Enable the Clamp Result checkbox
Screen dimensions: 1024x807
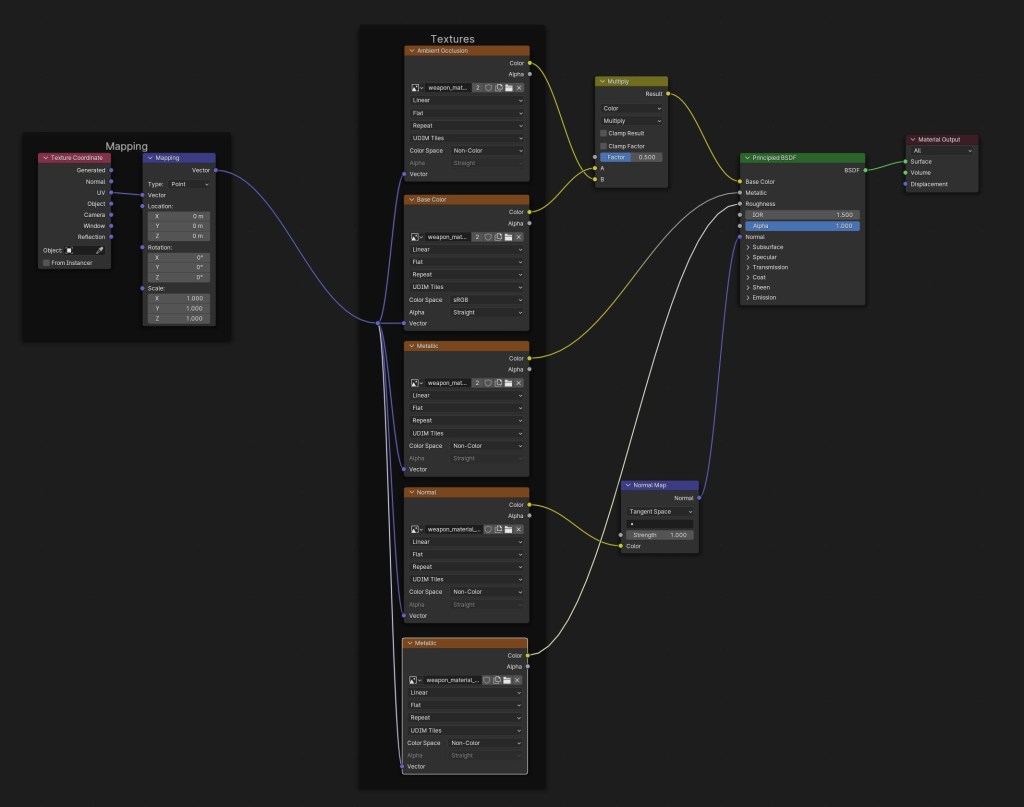tap(603, 133)
